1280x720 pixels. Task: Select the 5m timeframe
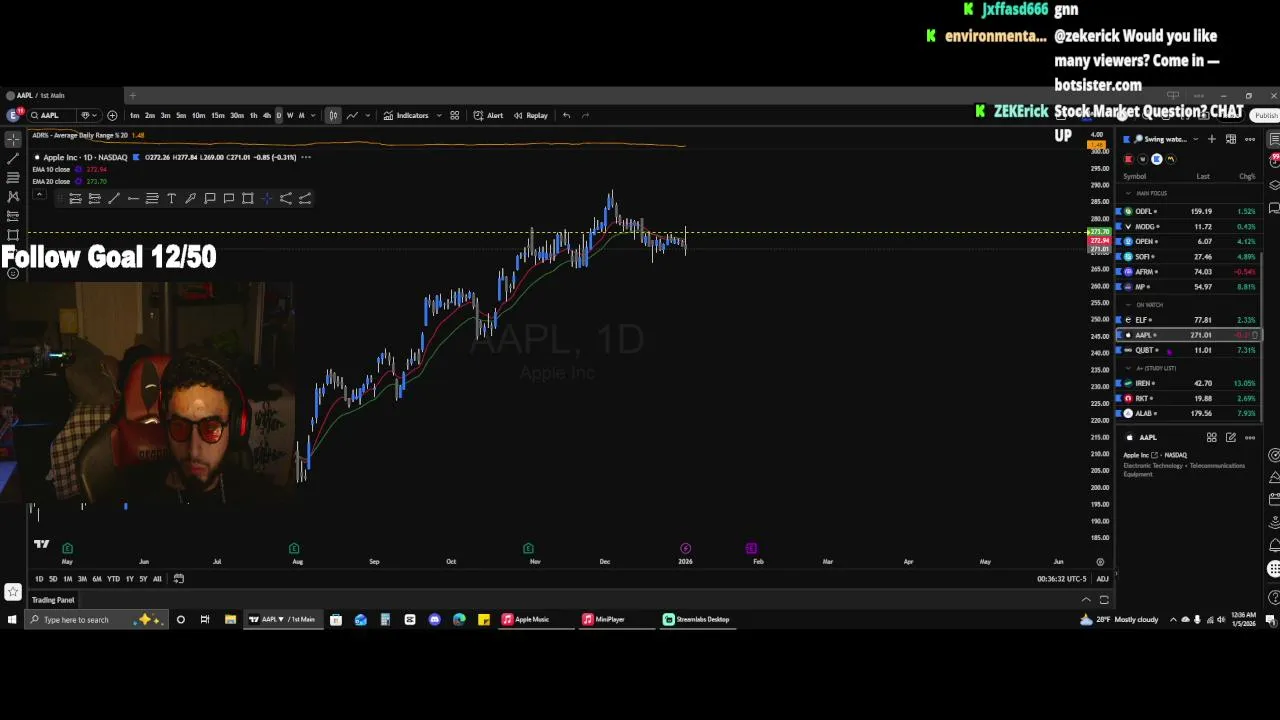[181, 115]
